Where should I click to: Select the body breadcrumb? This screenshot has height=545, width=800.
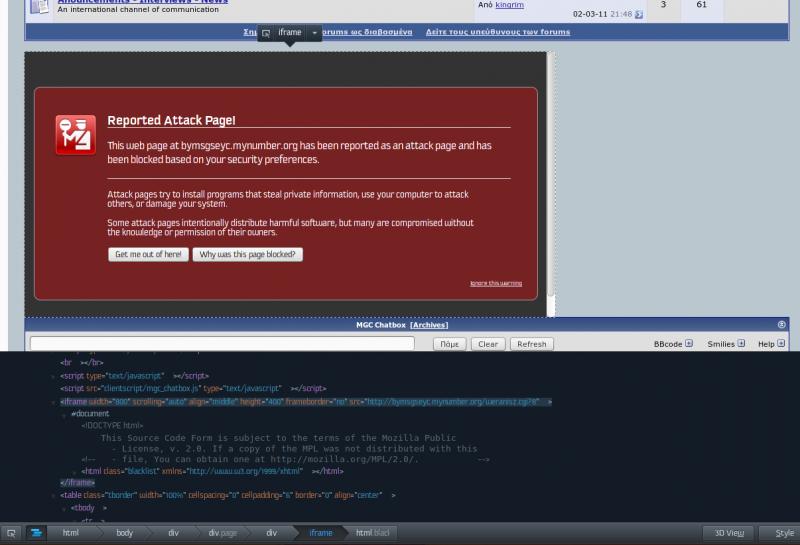pos(124,533)
